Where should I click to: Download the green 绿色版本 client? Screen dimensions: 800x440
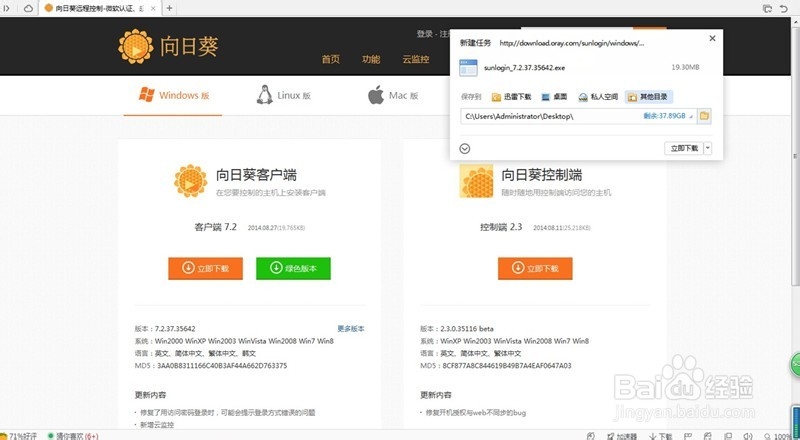point(293,268)
